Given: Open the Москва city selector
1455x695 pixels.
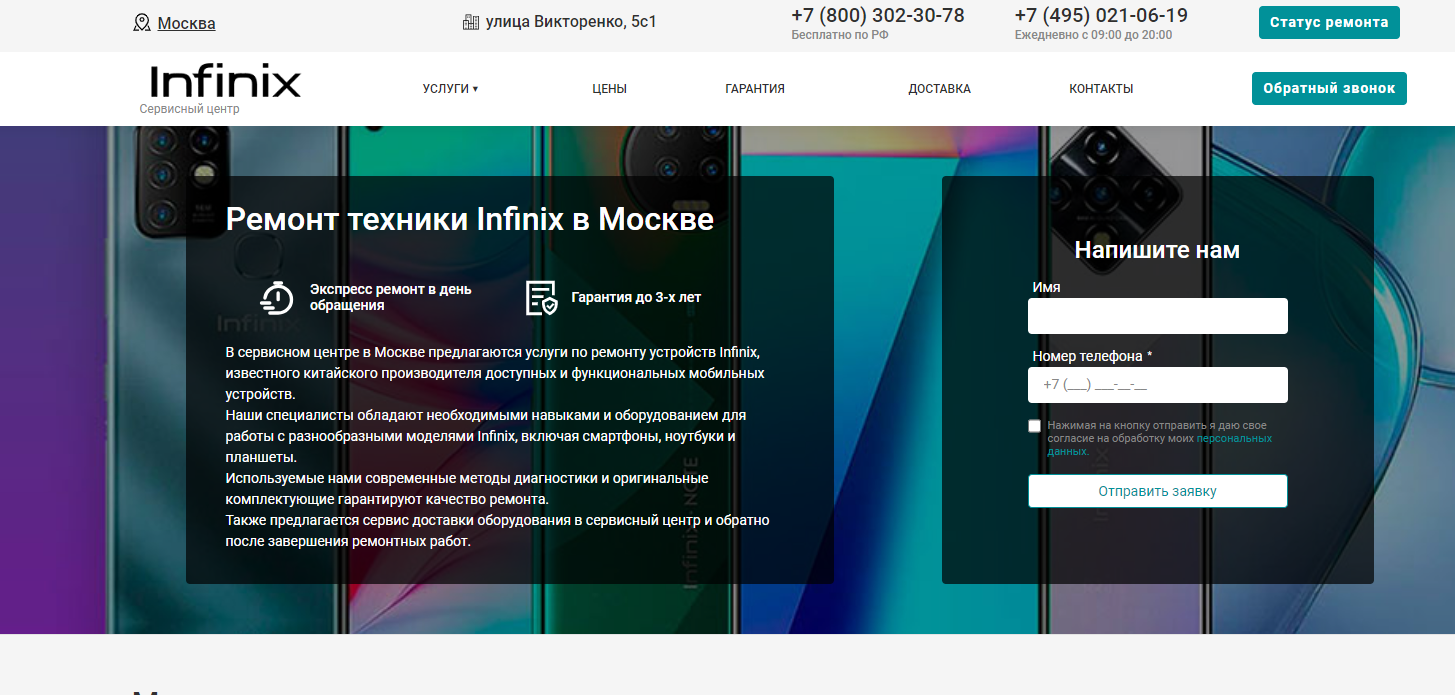Looking at the screenshot, I should (x=186, y=23).
